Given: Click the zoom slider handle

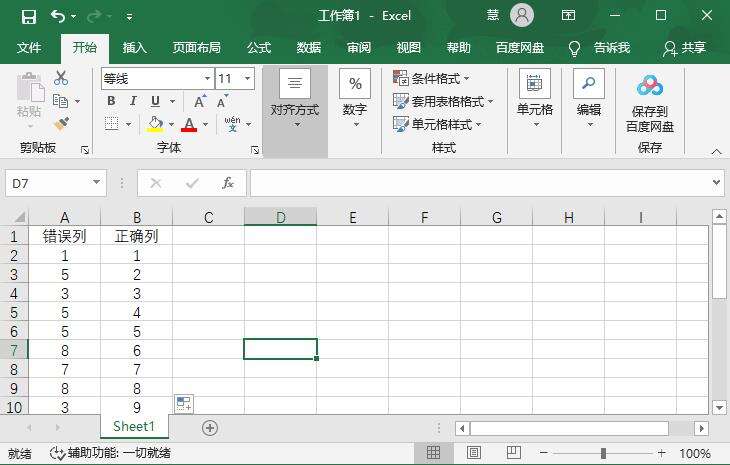Looking at the screenshot, I should (603, 453).
